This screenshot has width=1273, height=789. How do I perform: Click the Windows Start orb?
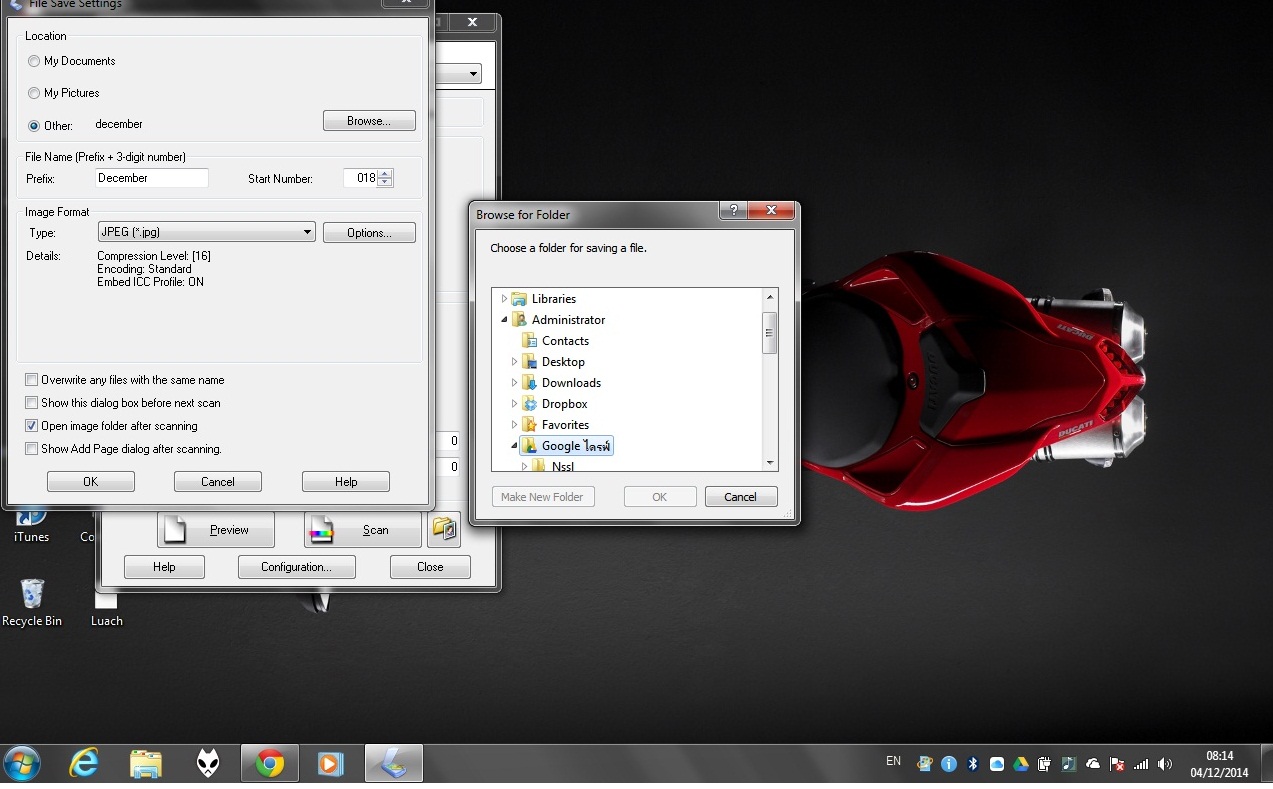(x=22, y=765)
